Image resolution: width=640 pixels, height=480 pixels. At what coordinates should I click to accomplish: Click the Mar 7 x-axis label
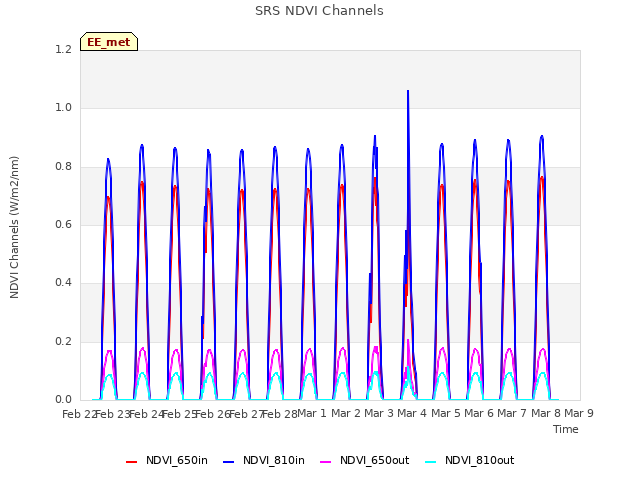512,413
